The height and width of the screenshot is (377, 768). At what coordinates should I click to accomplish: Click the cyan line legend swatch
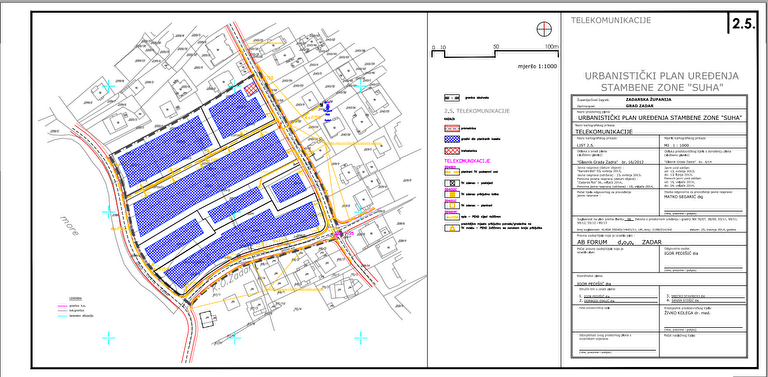tap(62, 316)
